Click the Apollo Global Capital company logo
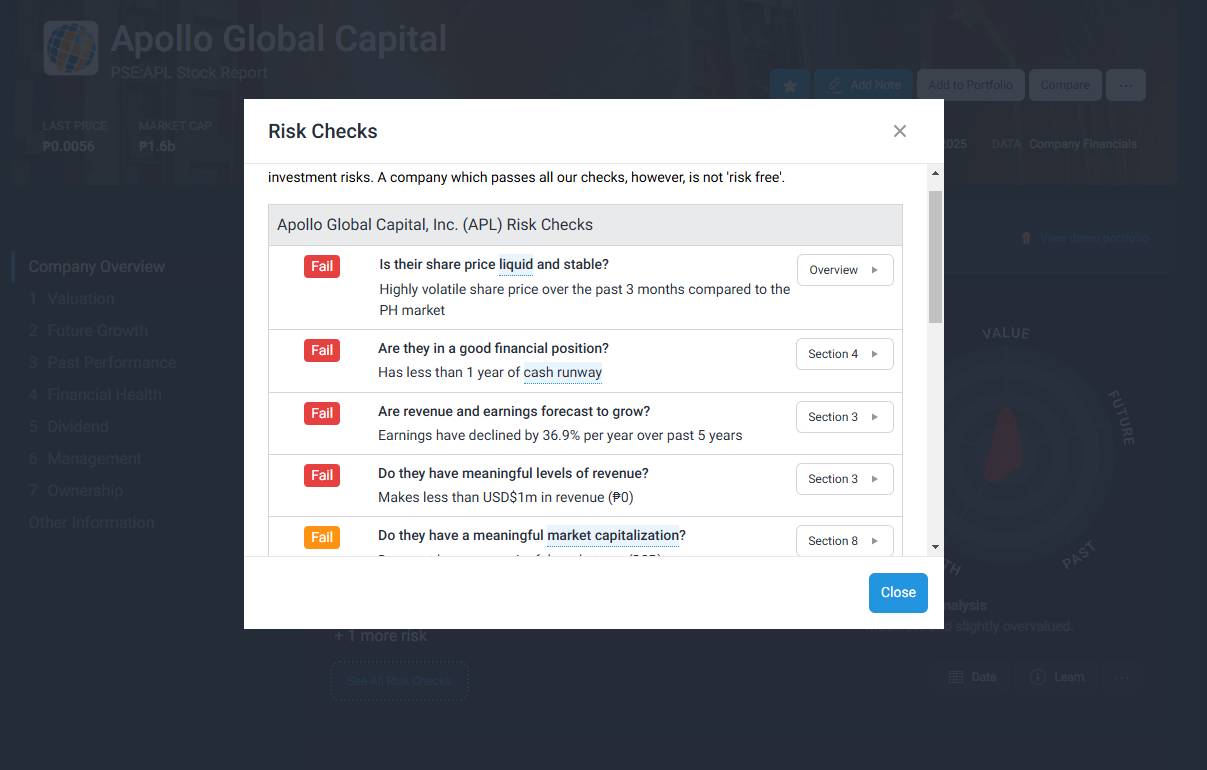The height and width of the screenshot is (770, 1207). point(70,48)
